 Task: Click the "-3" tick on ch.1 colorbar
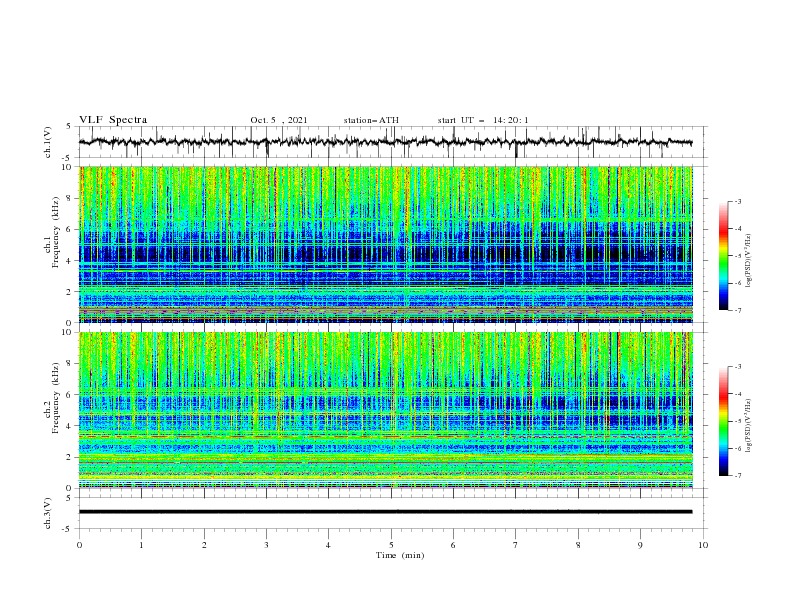point(737,201)
